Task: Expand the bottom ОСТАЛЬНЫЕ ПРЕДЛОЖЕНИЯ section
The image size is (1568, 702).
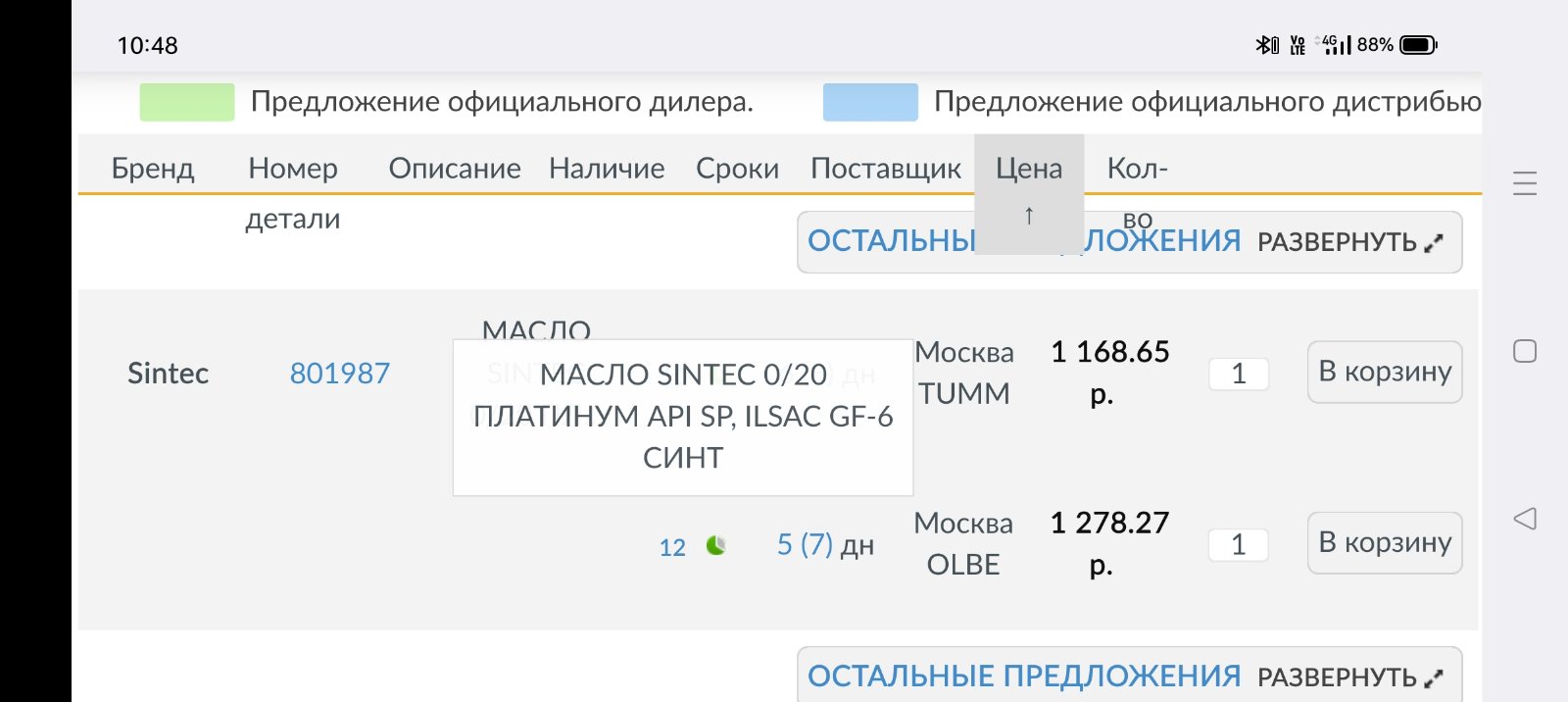Action: pos(1129,675)
